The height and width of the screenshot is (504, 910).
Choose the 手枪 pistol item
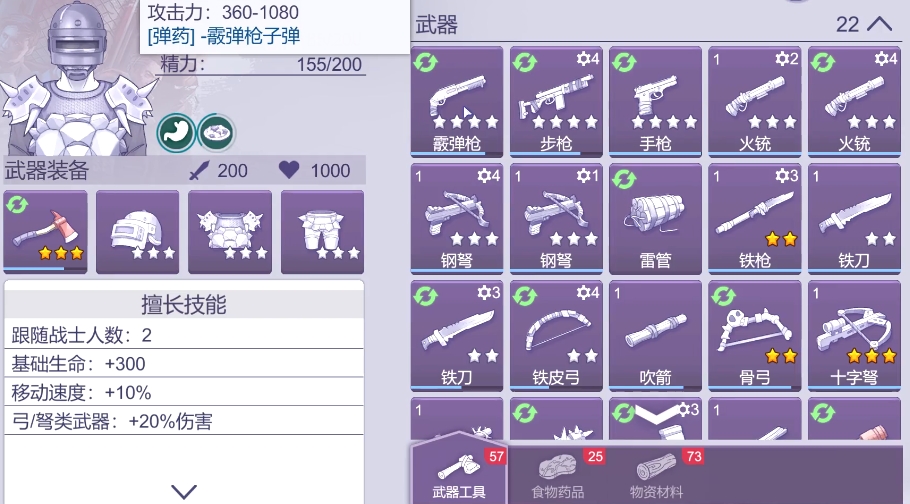click(x=655, y=102)
